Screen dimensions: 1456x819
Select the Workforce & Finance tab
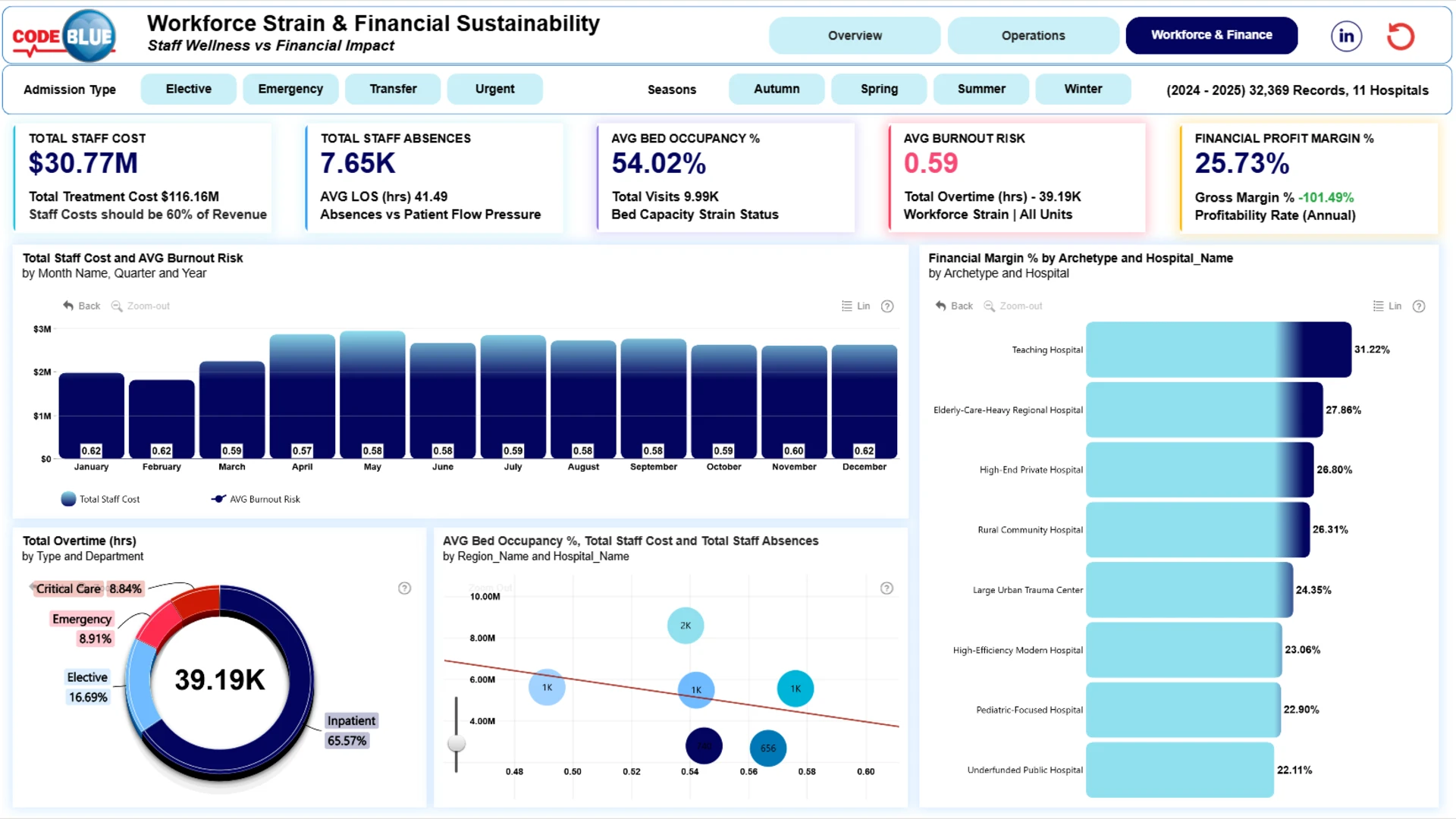tap(1211, 35)
